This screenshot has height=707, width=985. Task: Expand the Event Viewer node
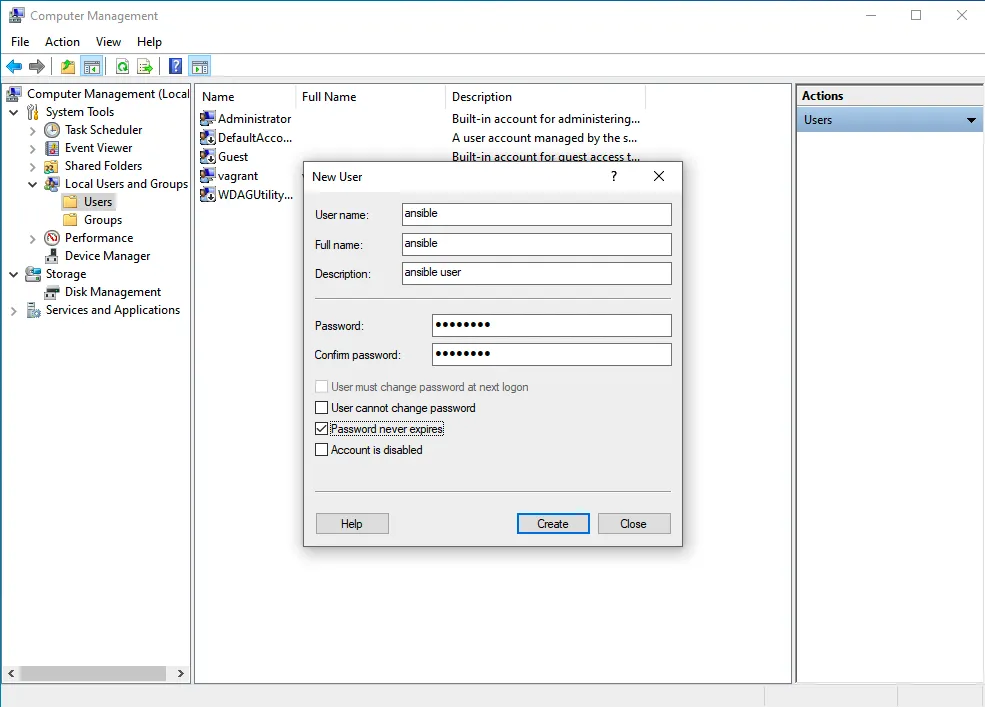click(x=33, y=149)
